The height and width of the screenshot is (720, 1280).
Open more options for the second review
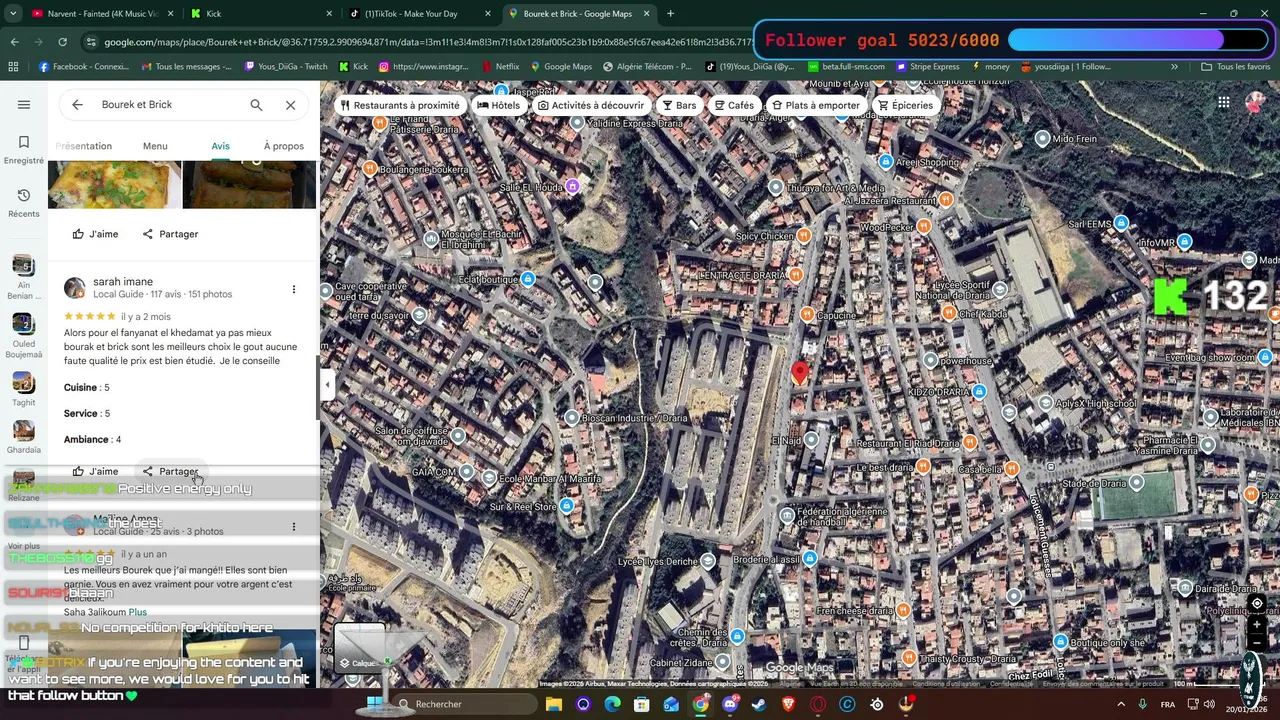tap(293, 526)
